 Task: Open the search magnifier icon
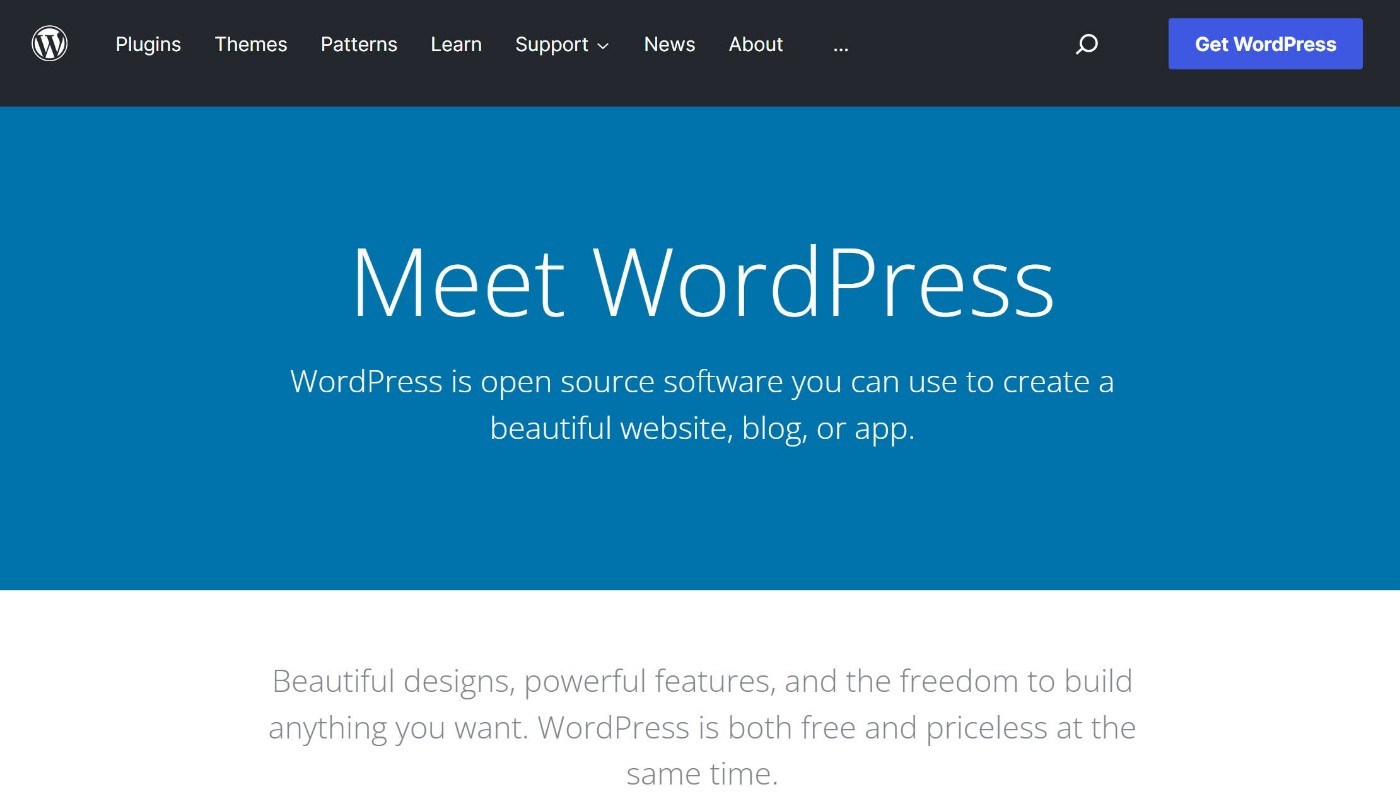click(x=1087, y=44)
